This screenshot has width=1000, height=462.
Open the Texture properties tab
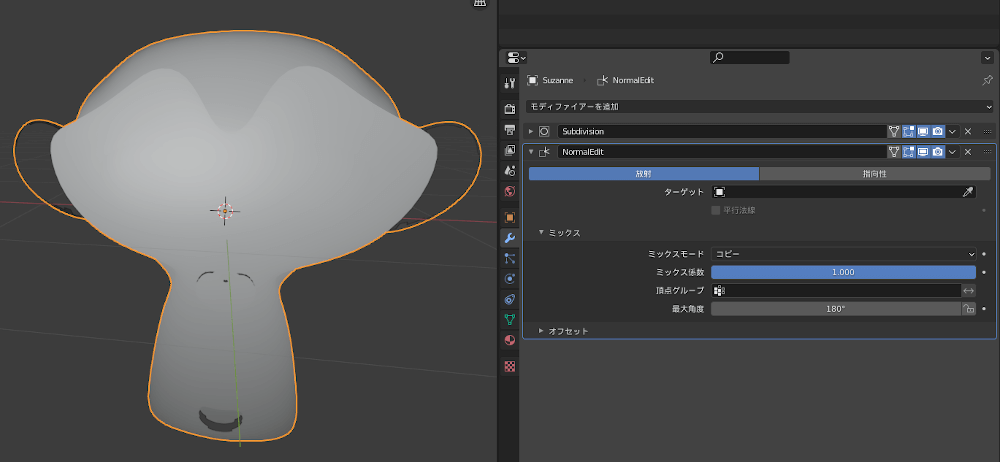[x=509, y=366]
